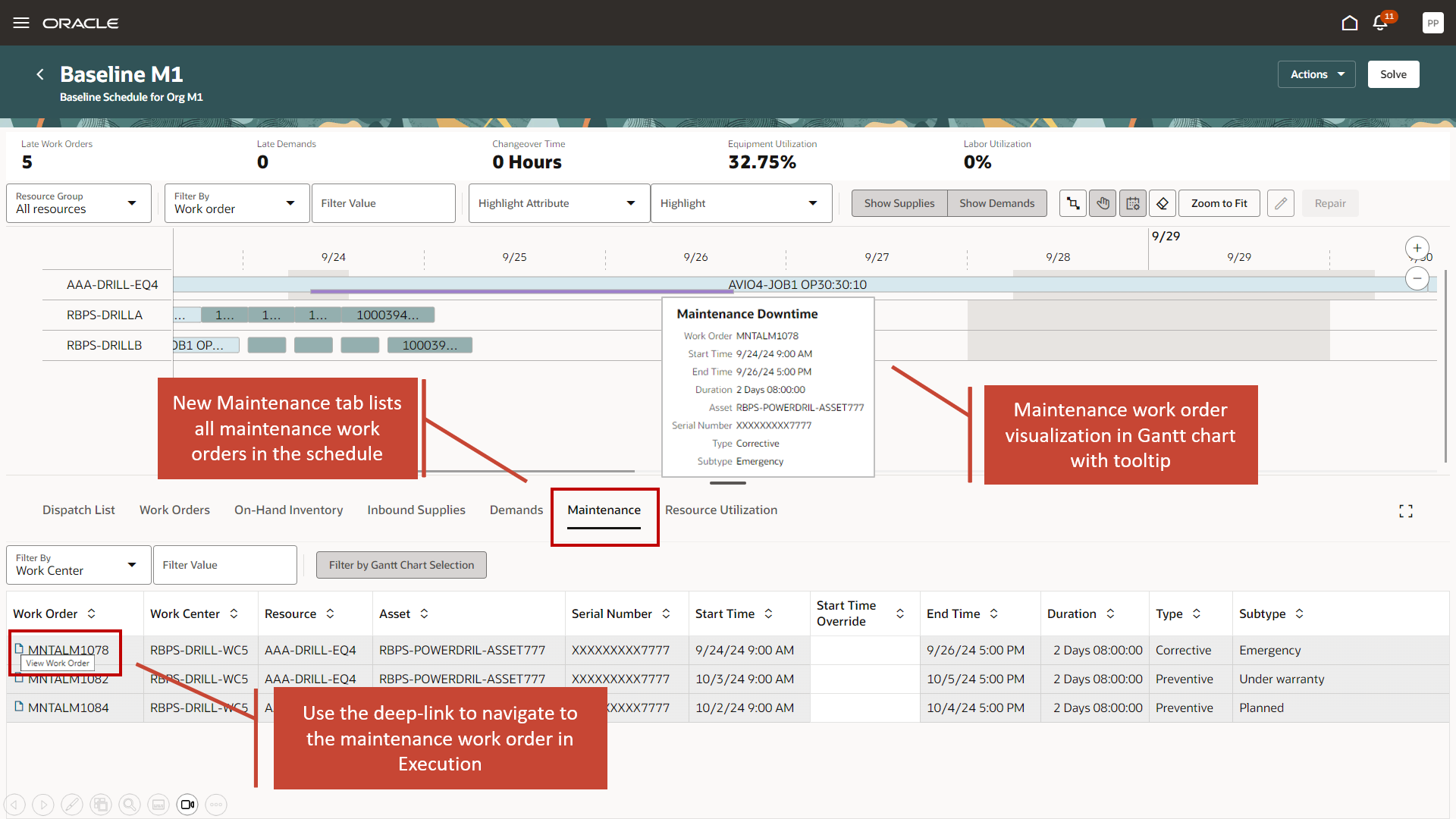The image size is (1456, 819).
Task: Toggle the Show Demands button
Action: (996, 203)
